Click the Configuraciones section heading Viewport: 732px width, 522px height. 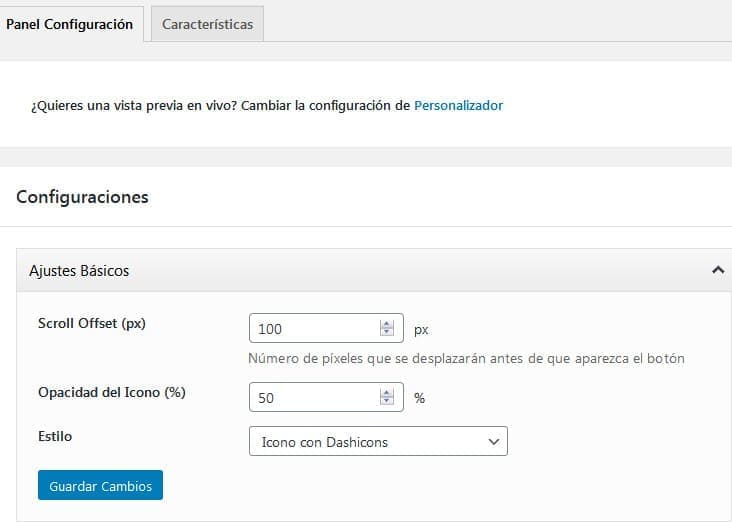82,197
